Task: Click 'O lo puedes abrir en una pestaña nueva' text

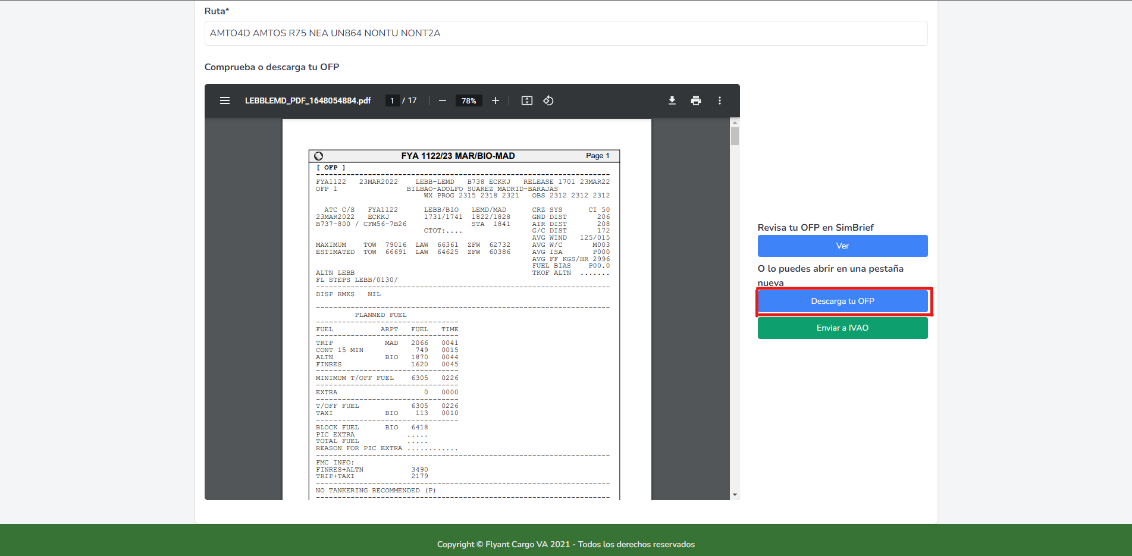Action: [830, 276]
